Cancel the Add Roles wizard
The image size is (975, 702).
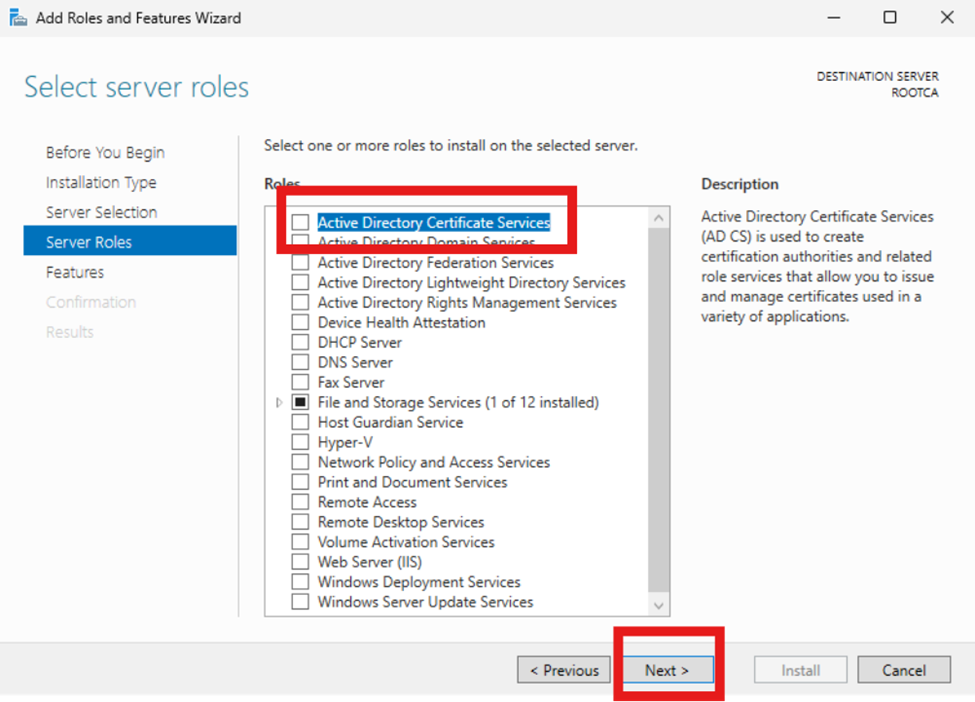904,670
